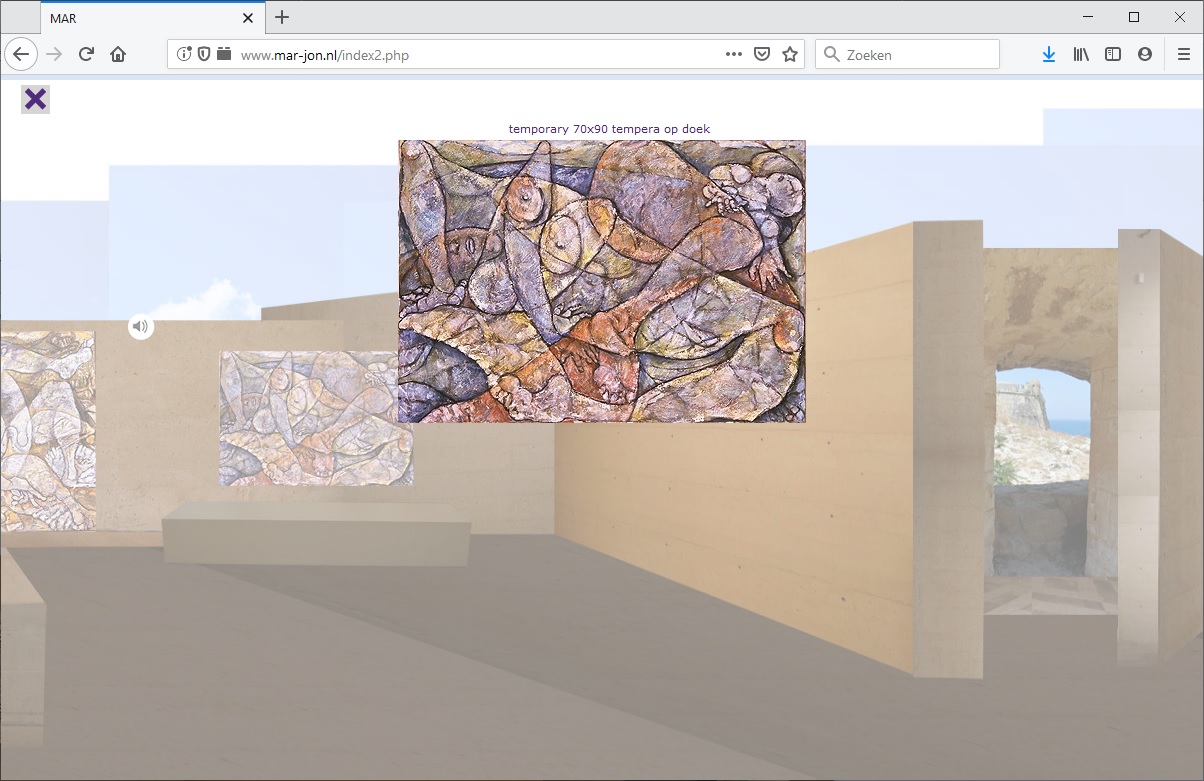Open a new browser tab
The width and height of the screenshot is (1204, 781).
pos(282,17)
